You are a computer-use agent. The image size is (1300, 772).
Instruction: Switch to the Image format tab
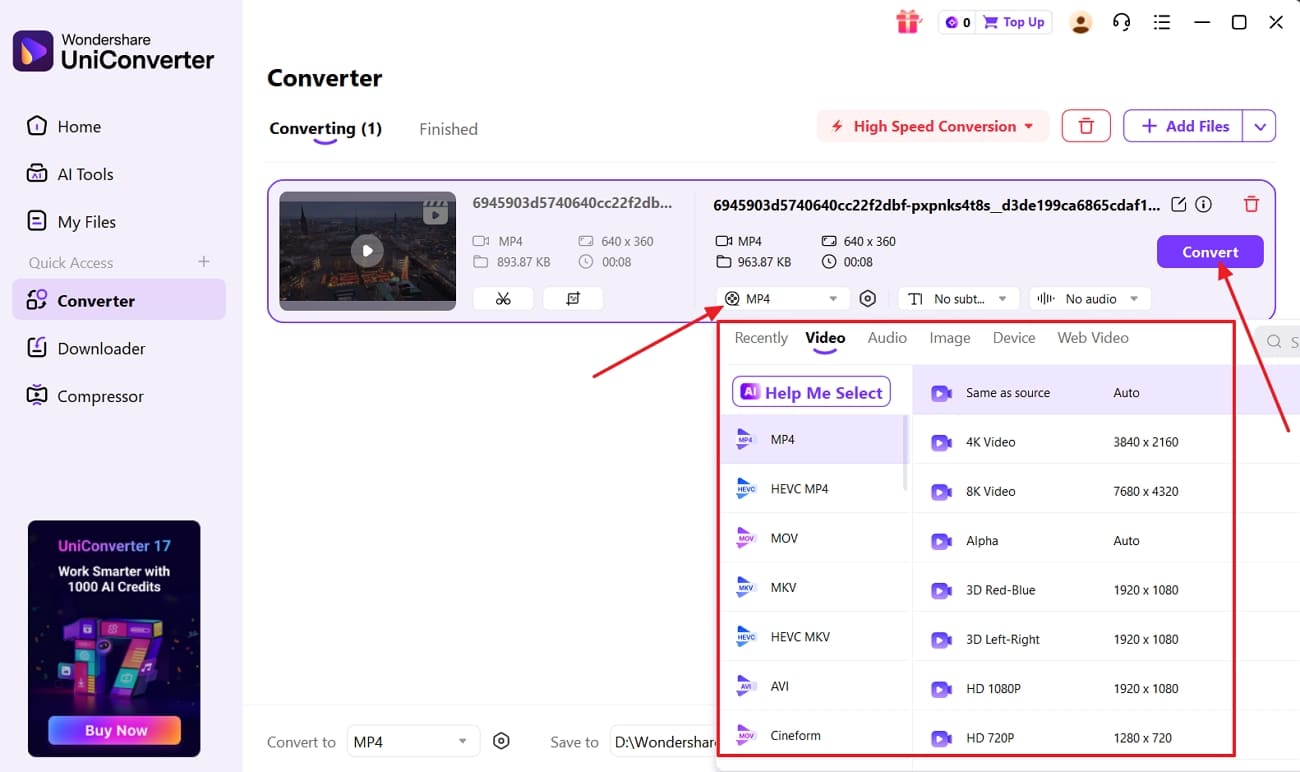[950, 338]
